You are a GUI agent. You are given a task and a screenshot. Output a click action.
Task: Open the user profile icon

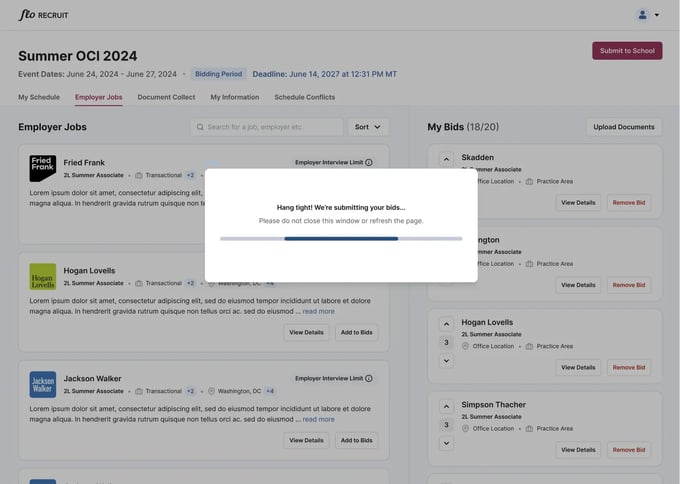coord(642,15)
